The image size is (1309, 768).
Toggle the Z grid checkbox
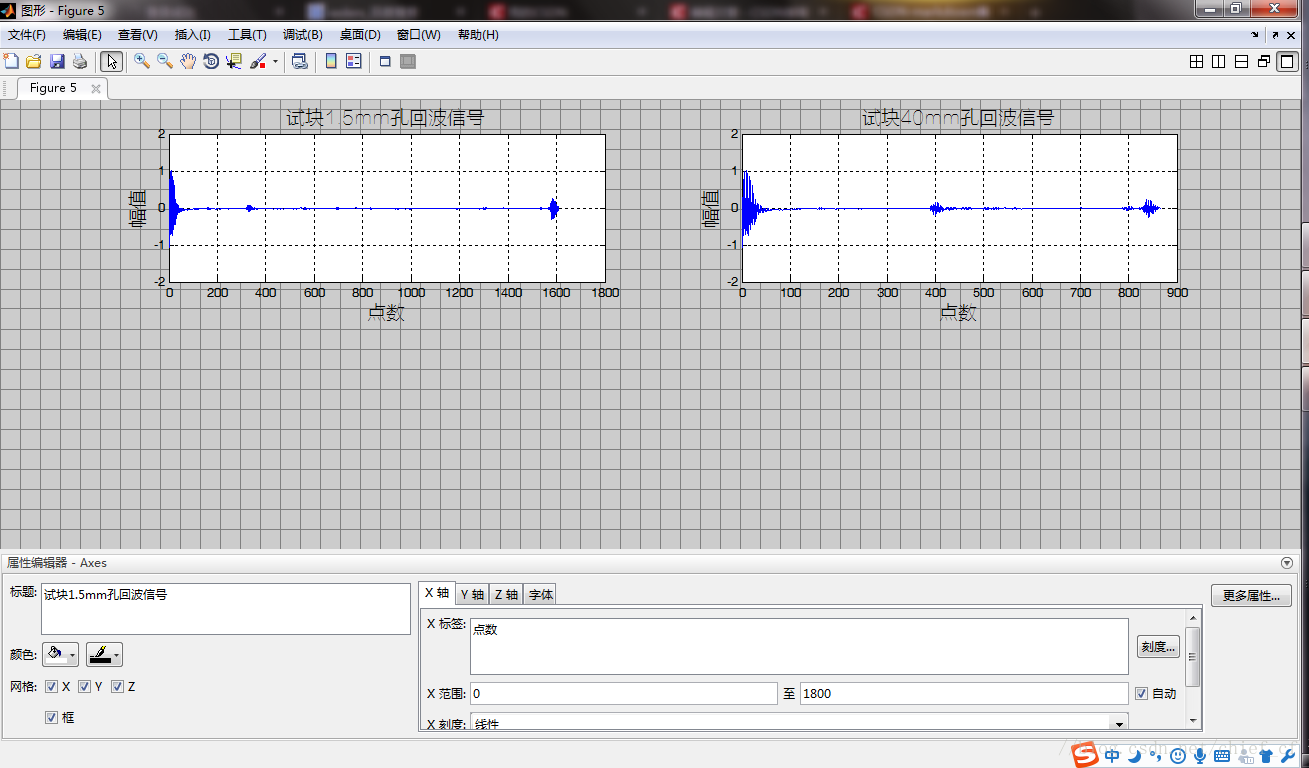point(117,687)
